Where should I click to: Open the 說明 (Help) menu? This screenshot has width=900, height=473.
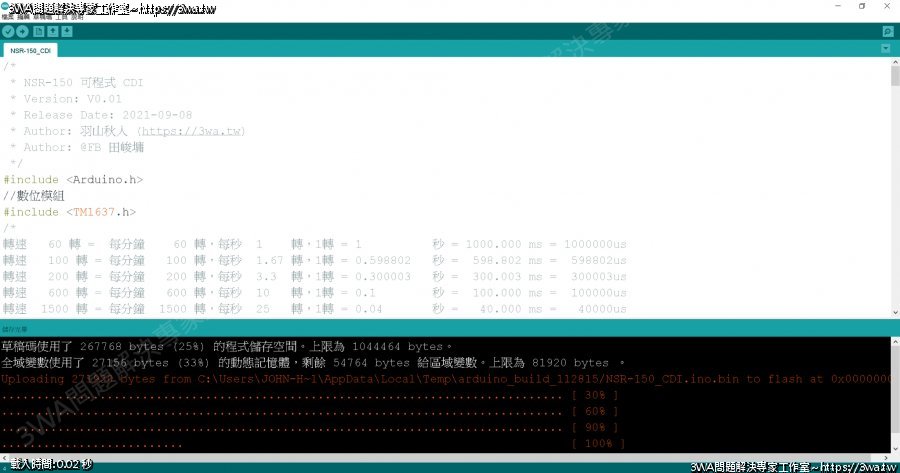pos(77,18)
